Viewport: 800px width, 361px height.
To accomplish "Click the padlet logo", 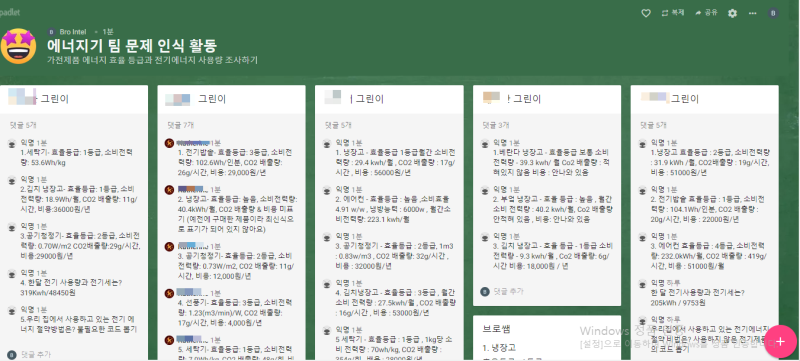I will 10,12.
